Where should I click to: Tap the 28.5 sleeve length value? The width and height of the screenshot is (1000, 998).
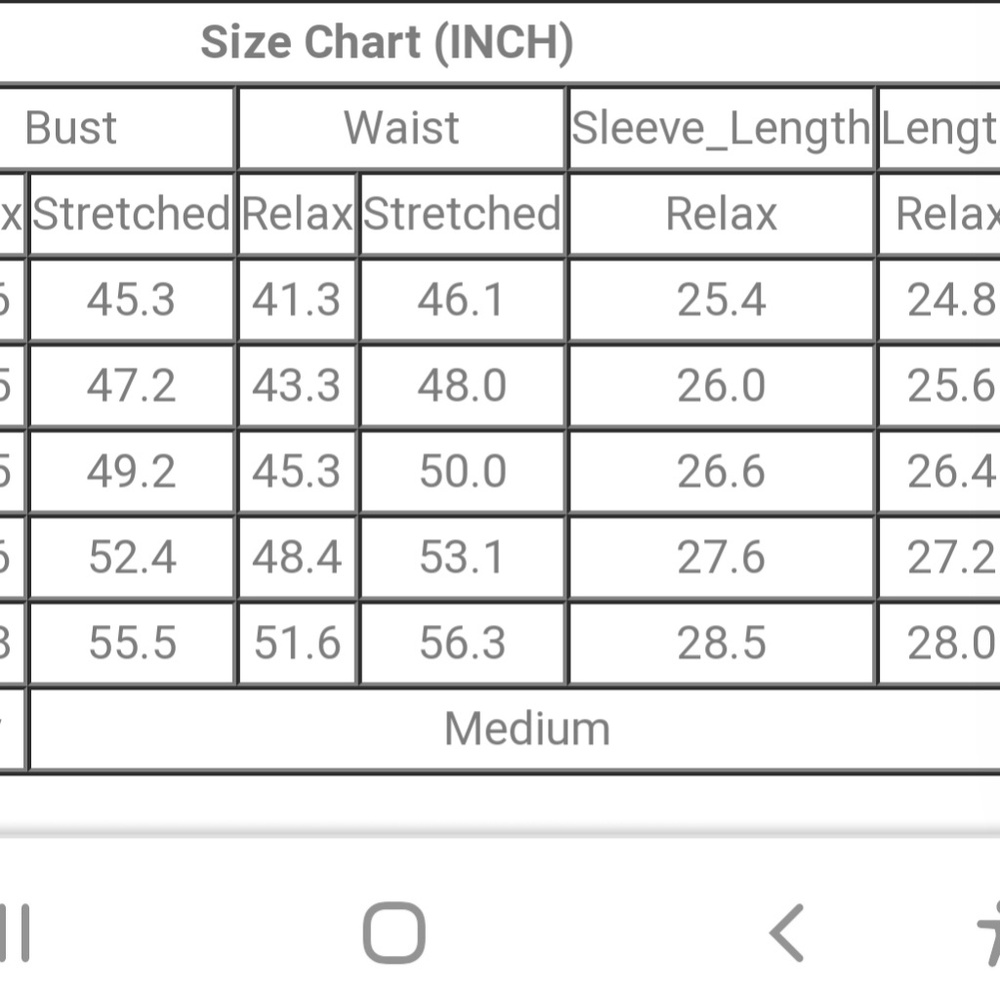[x=721, y=643]
